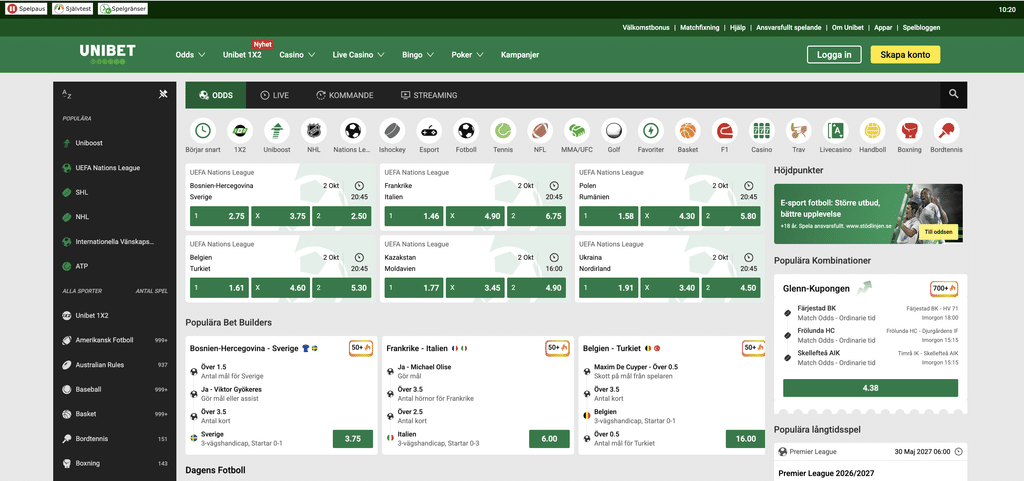Select the F1 helmet icon
This screenshot has height=481, width=1024.
[724, 131]
